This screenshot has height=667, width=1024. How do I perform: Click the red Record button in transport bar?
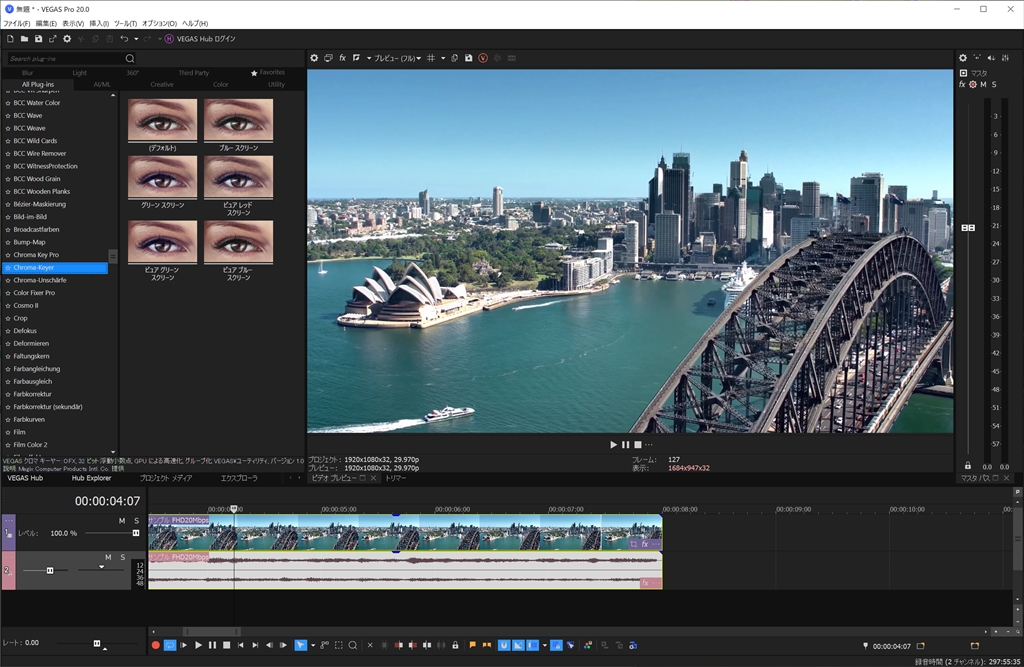tap(155, 645)
